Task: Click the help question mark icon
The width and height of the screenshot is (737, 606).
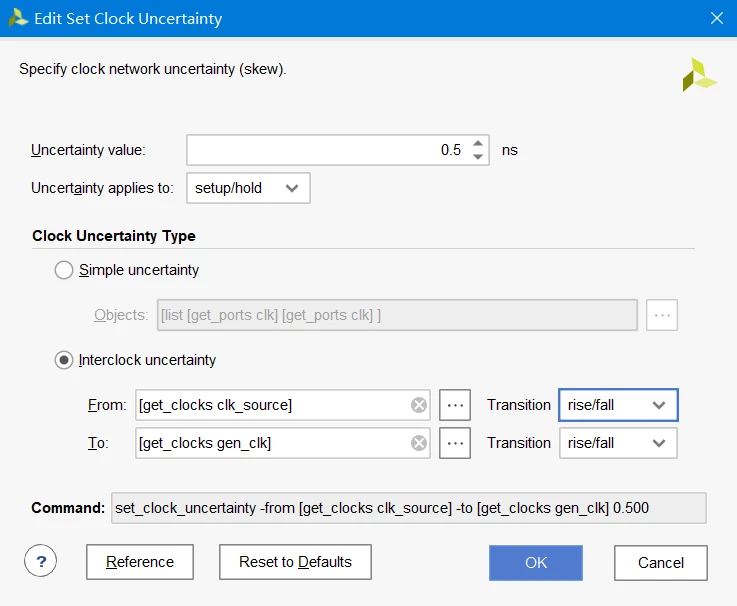Action: point(41,561)
